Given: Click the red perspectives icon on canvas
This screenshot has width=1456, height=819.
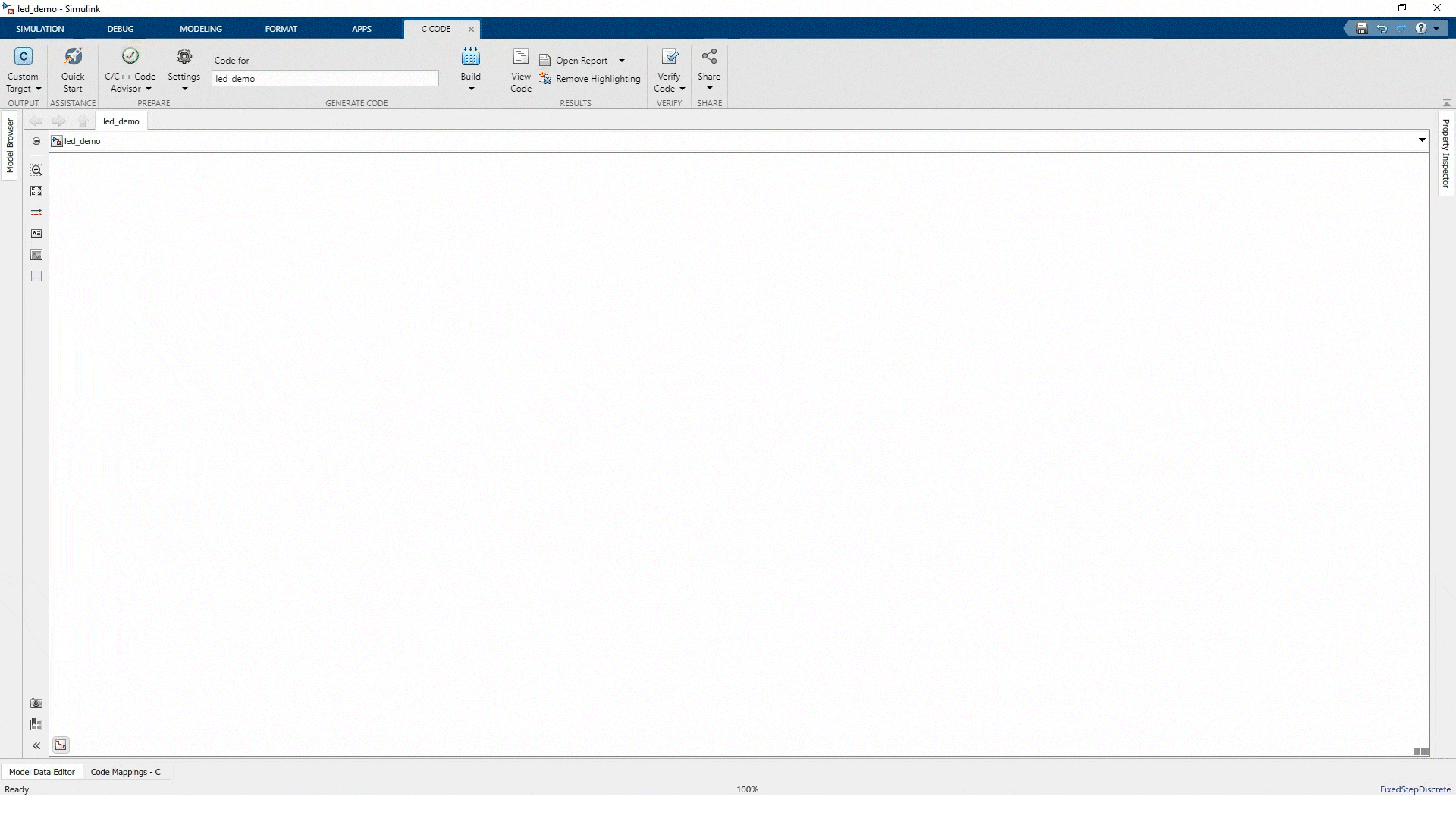Looking at the screenshot, I should point(61,745).
